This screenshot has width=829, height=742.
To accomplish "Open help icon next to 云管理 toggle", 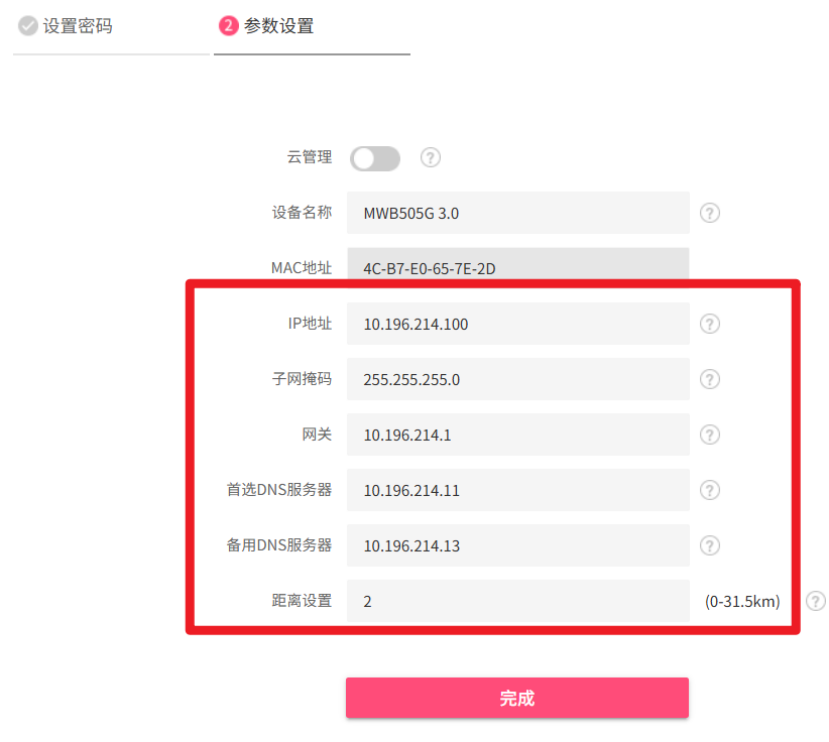I will (430, 158).
